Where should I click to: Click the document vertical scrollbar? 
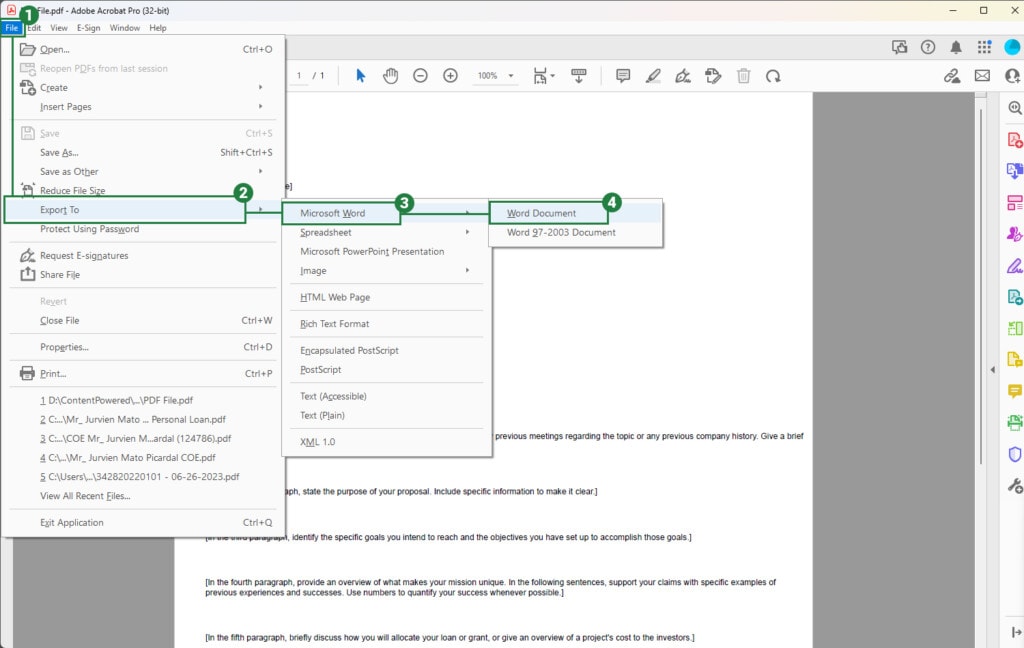pyautogui.click(x=980, y=285)
